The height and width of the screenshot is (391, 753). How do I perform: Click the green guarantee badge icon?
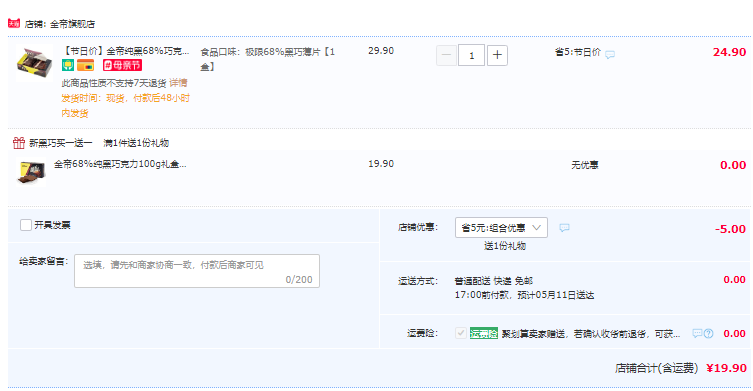coord(68,65)
